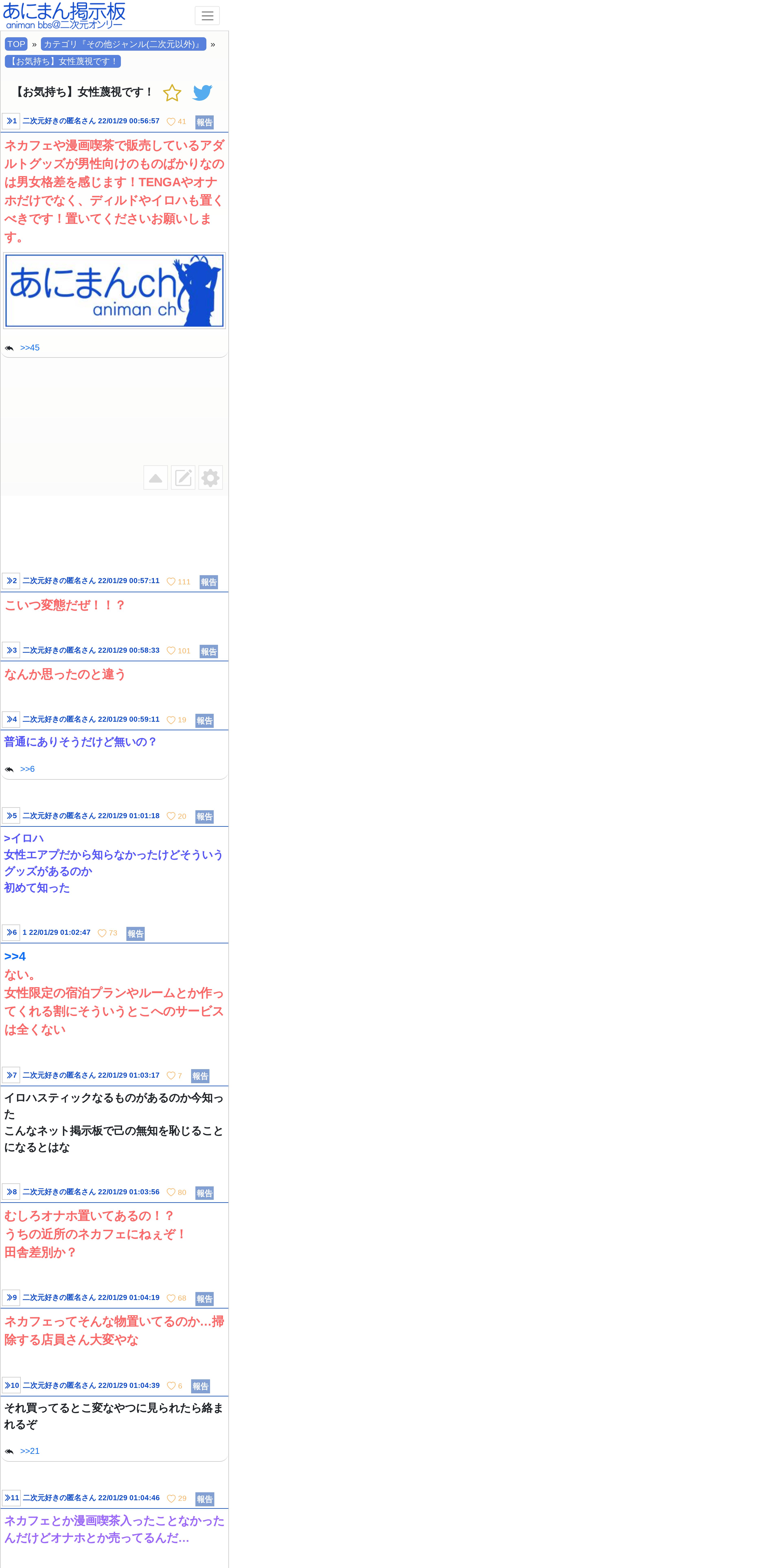Click the >>4 post number button
784x1568 pixels.
[x=11, y=719]
